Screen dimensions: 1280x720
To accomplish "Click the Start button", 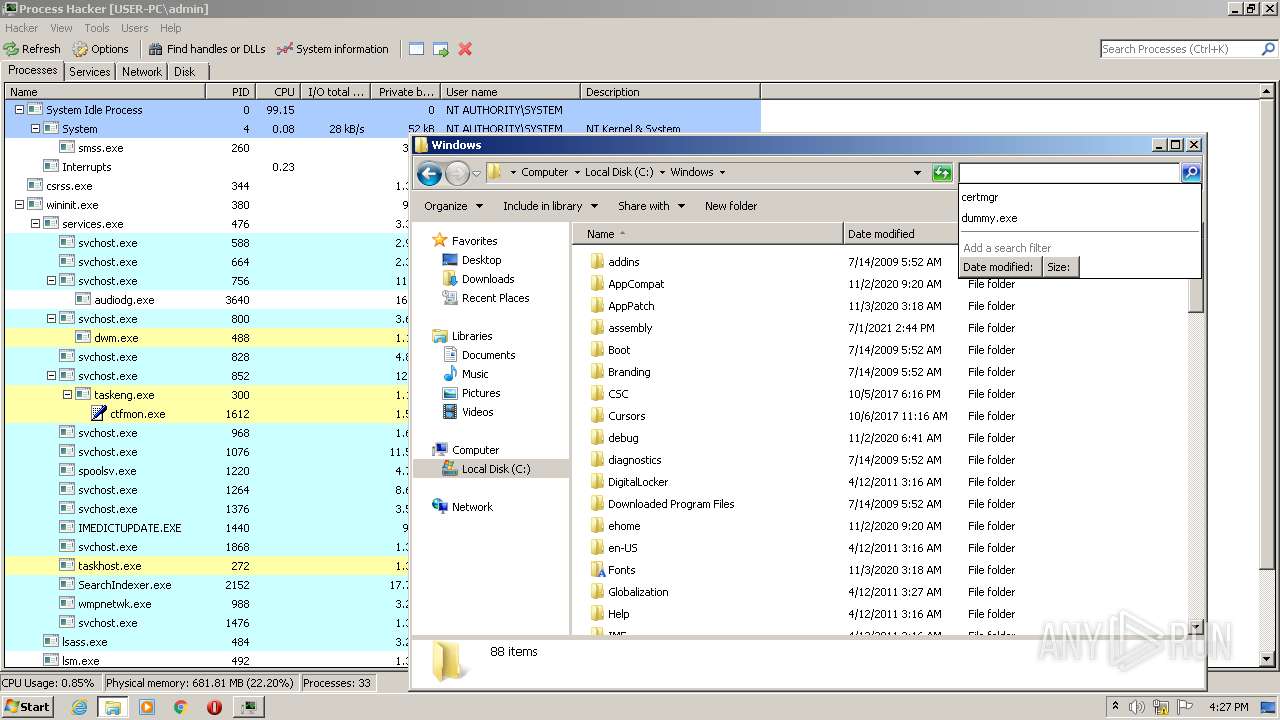I will [27, 707].
